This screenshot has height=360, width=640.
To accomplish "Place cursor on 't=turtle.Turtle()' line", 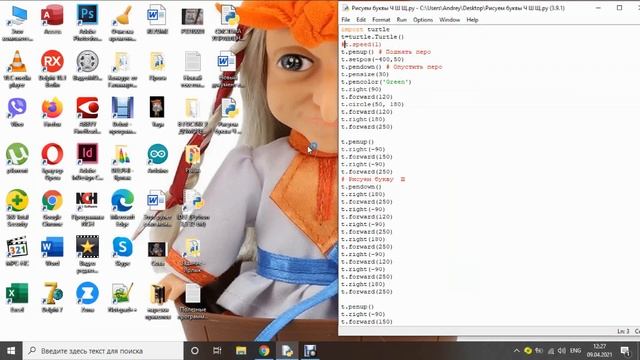I will coord(372,37).
